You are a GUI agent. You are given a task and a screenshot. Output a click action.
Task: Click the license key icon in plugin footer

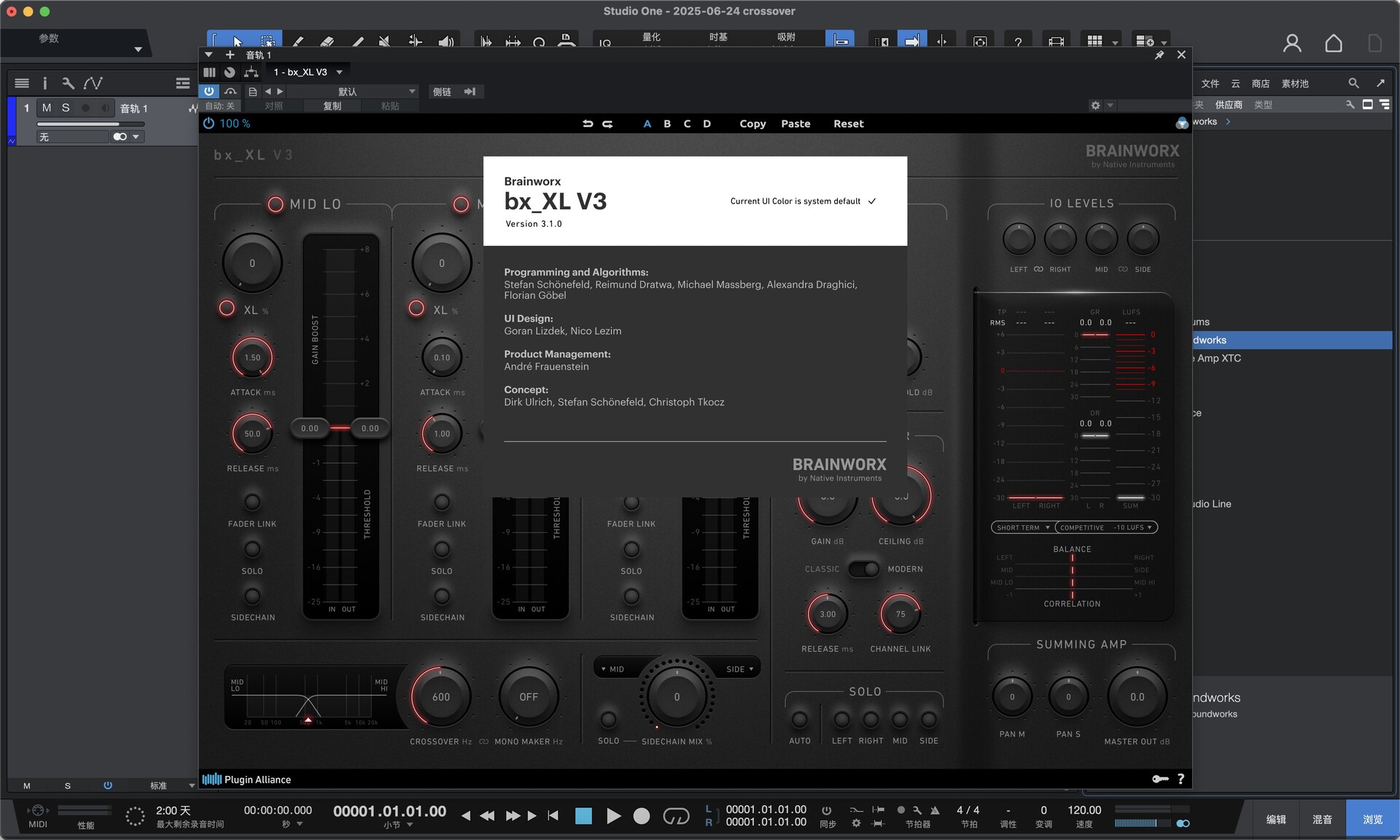(x=1160, y=779)
